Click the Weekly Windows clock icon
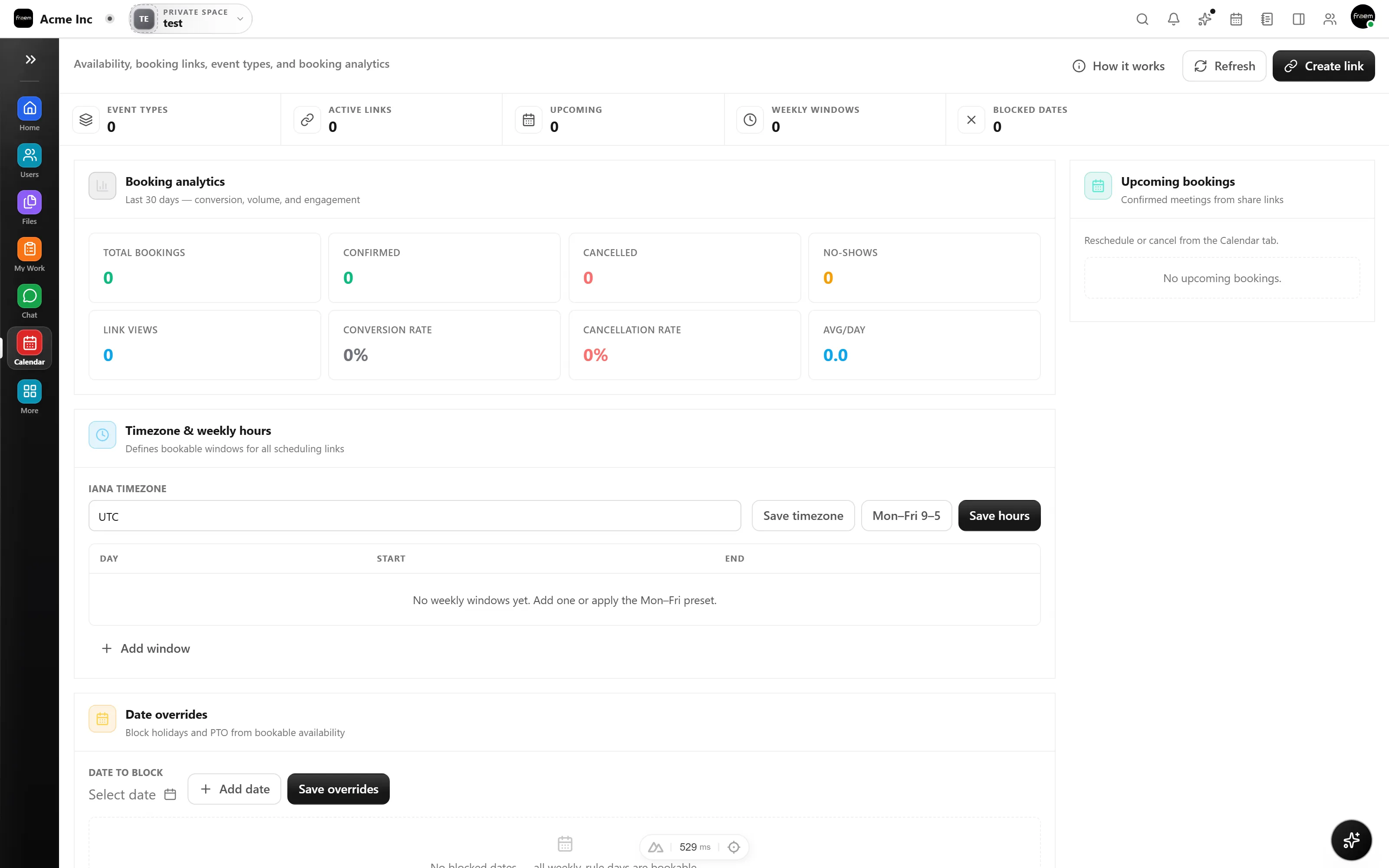 [750, 119]
